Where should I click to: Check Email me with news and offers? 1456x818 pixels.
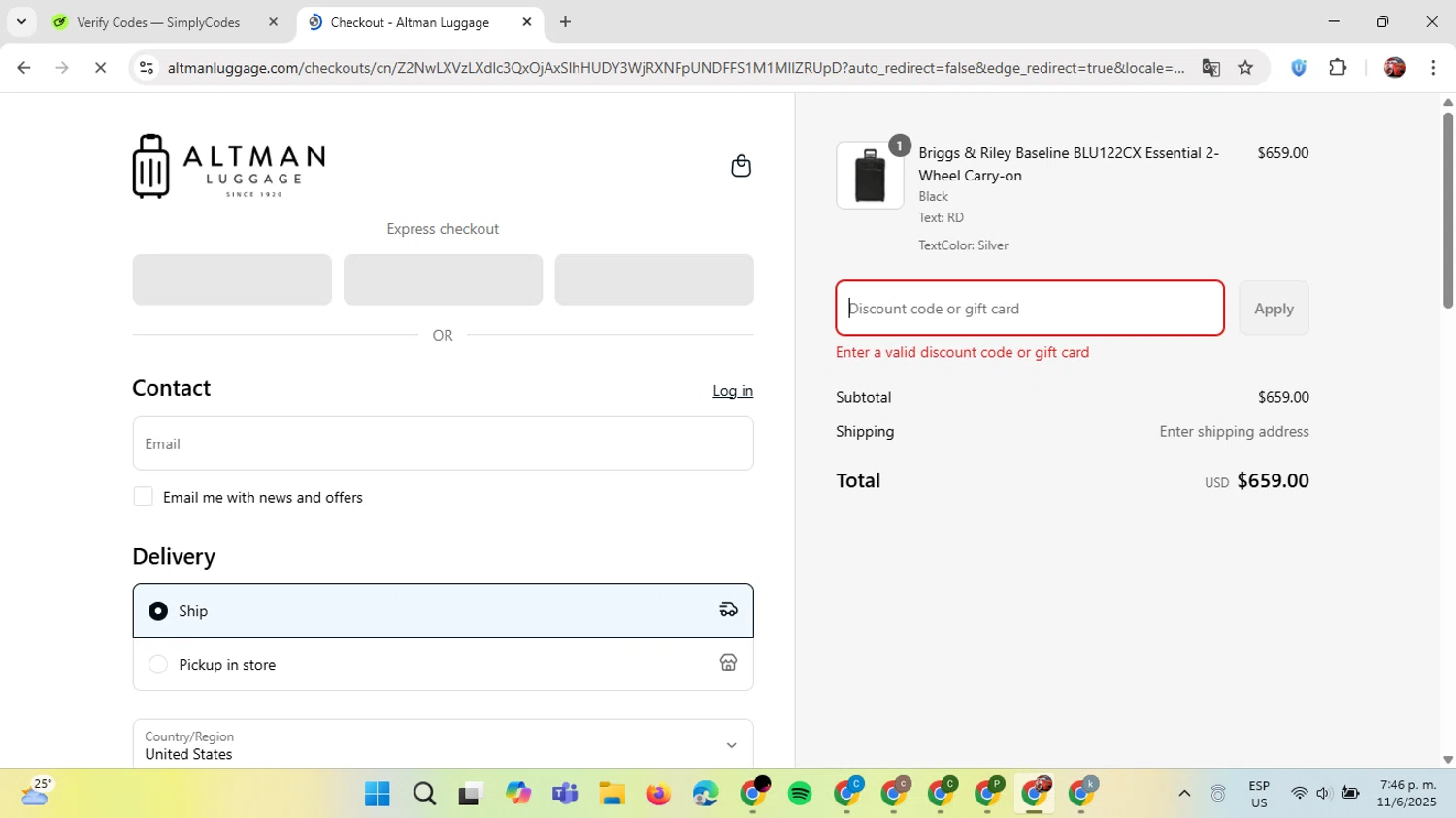pos(143,496)
